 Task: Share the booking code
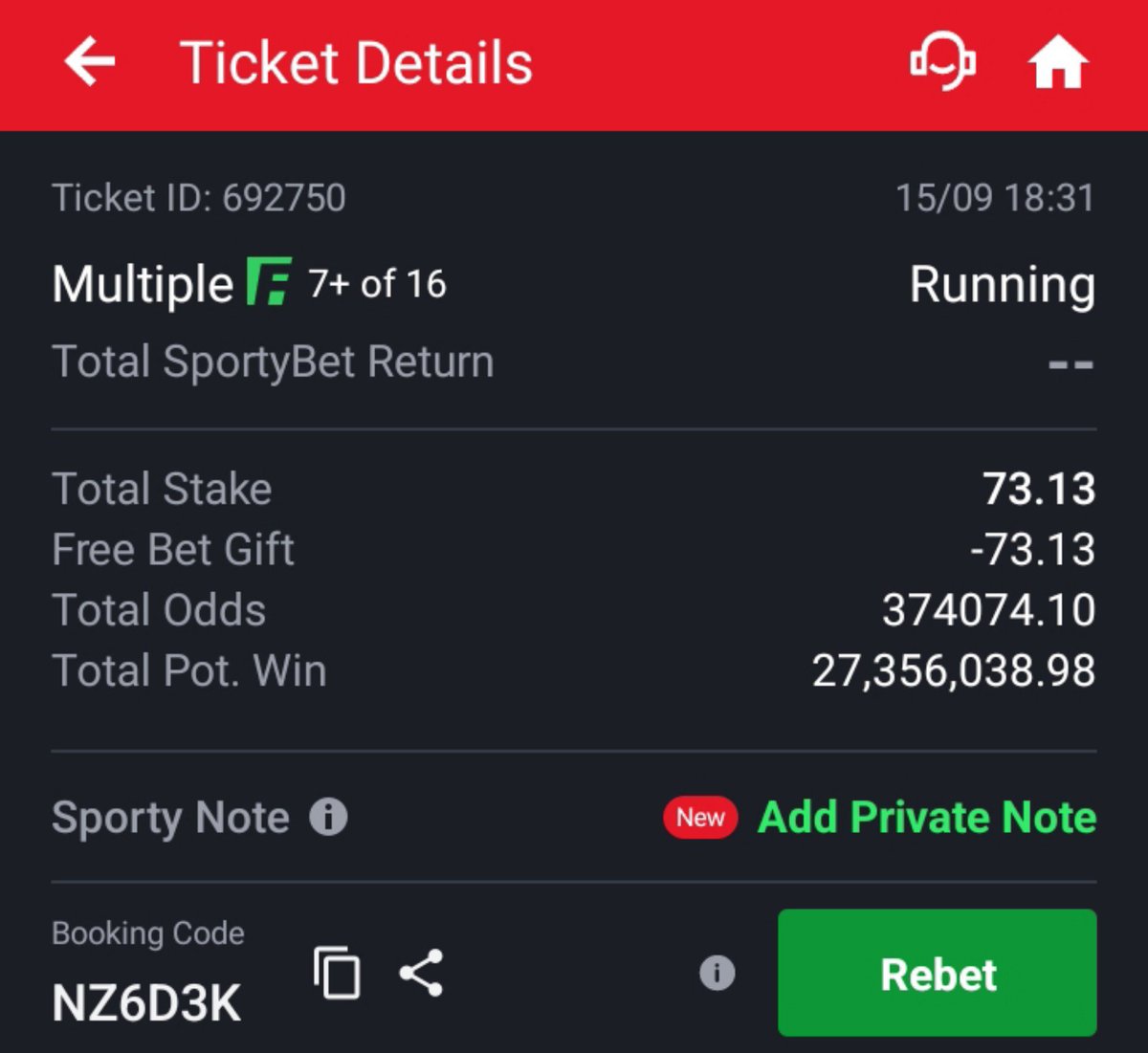tap(421, 973)
